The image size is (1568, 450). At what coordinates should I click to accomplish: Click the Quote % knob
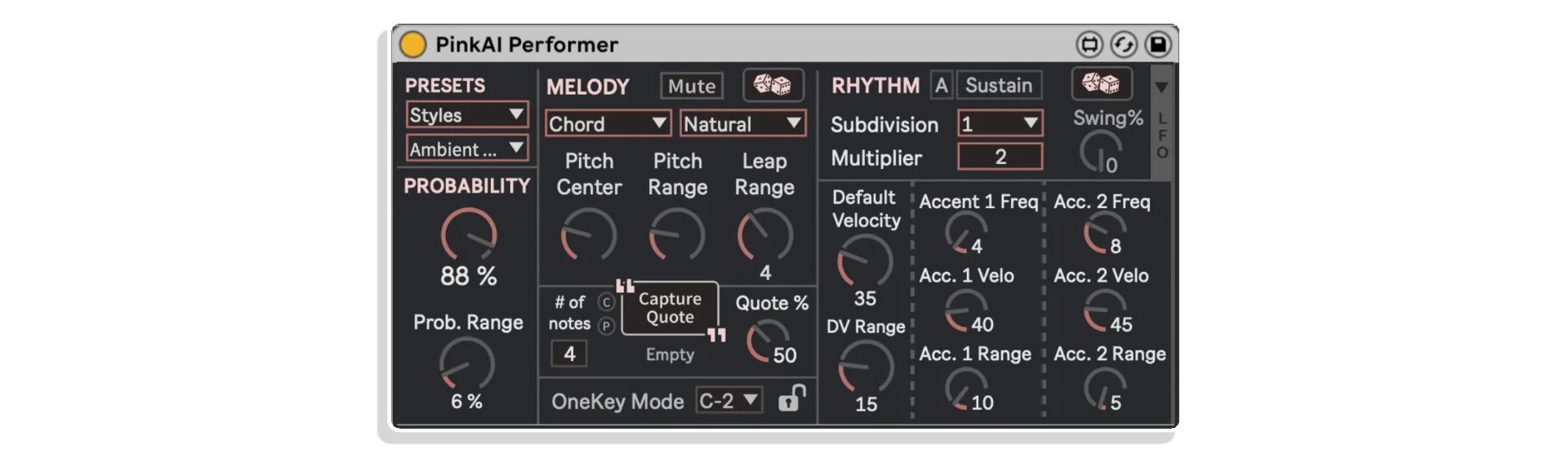766,341
